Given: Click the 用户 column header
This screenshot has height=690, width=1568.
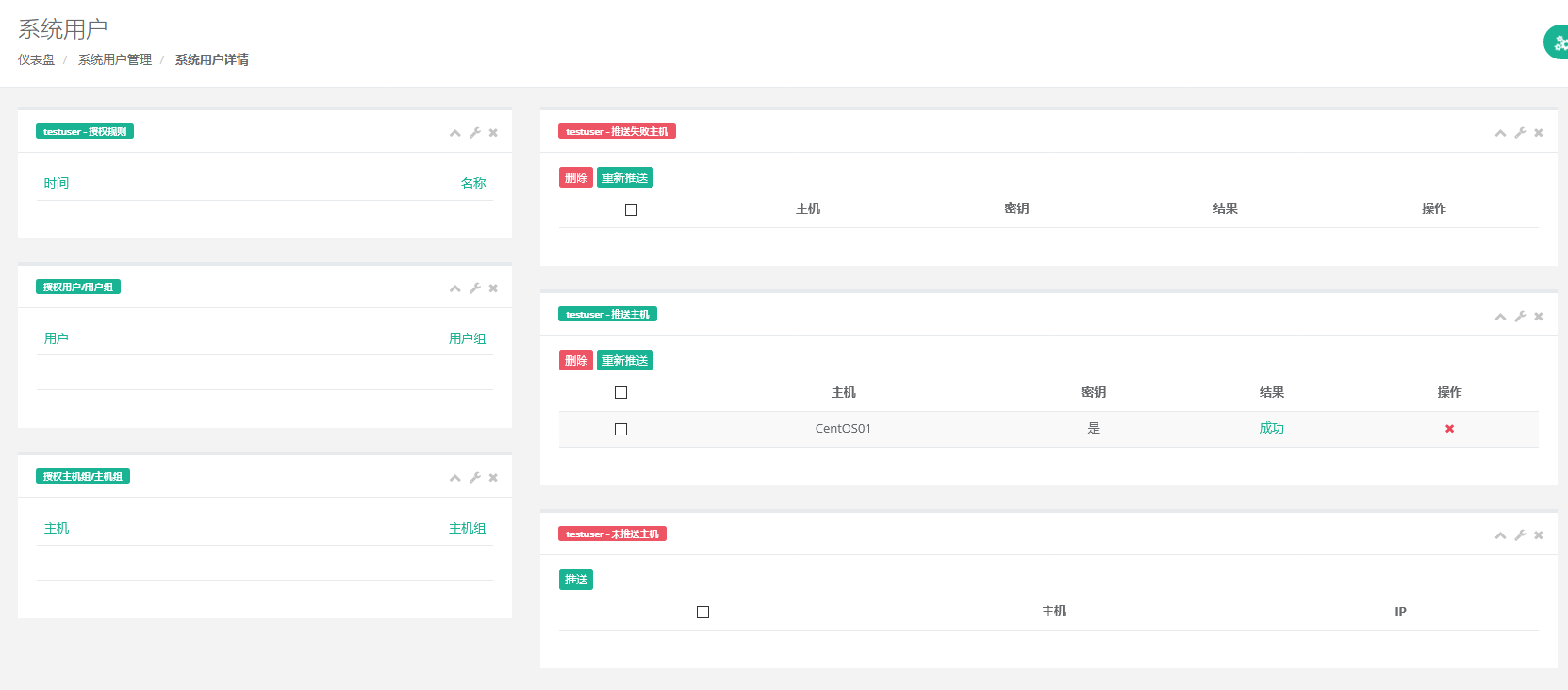Looking at the screenshot, I should [57, 338].
